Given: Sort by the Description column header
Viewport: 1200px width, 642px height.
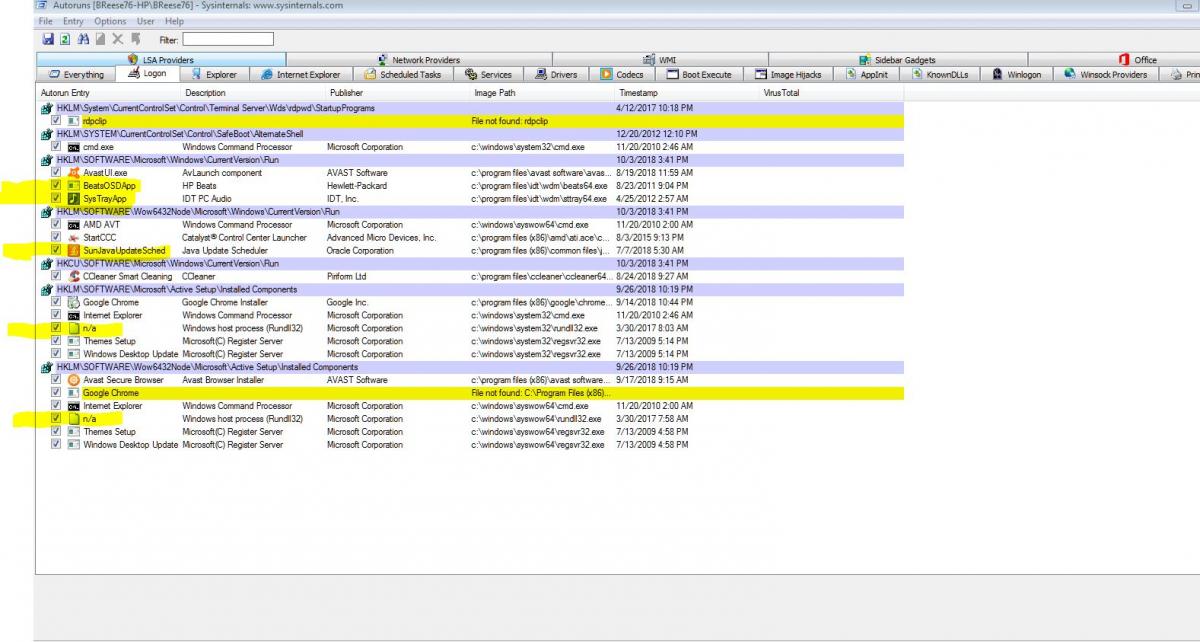Looking at the screenshot, I should click(x=253, y=93).
